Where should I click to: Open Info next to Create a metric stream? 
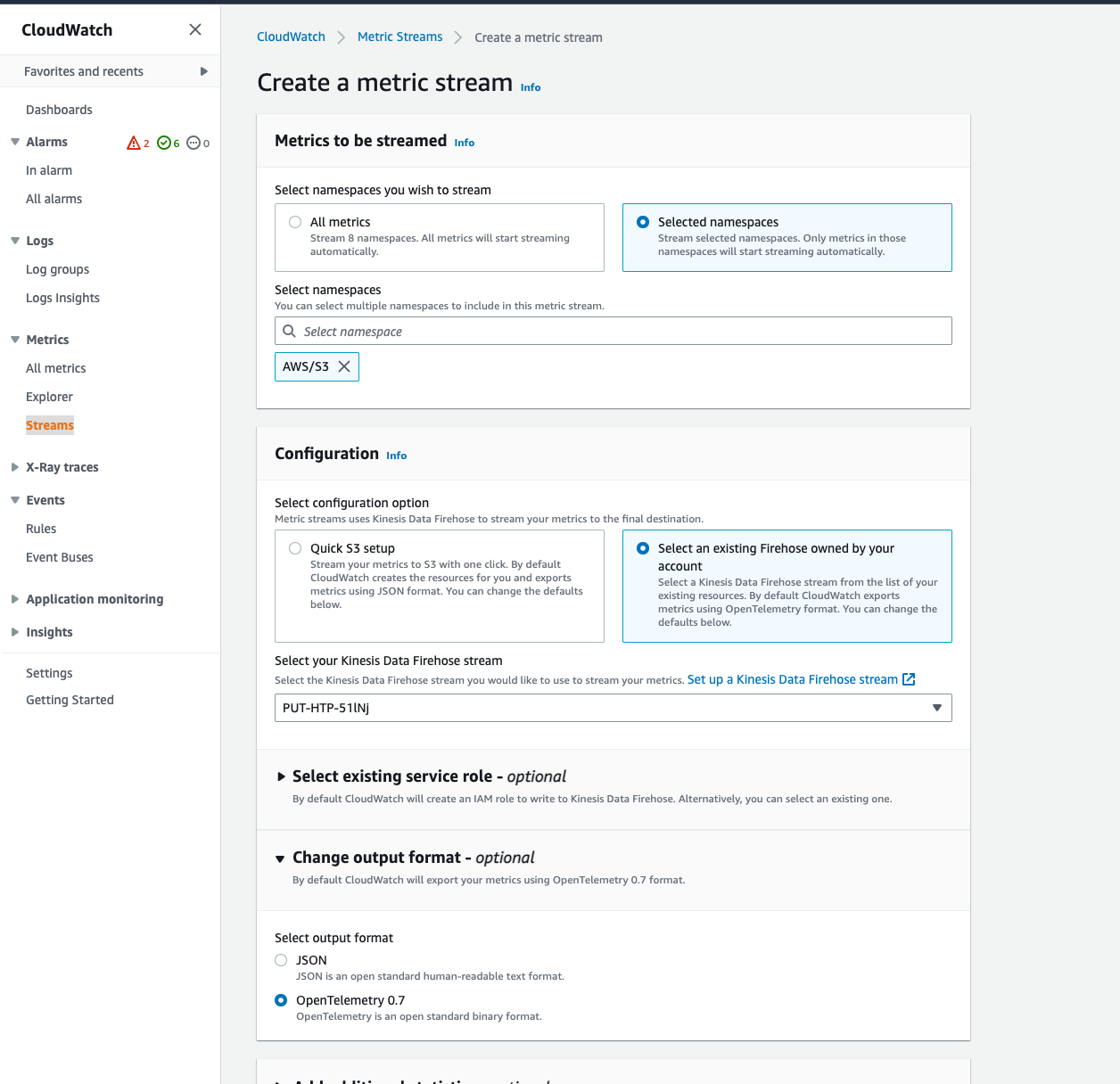coord(531,87)
